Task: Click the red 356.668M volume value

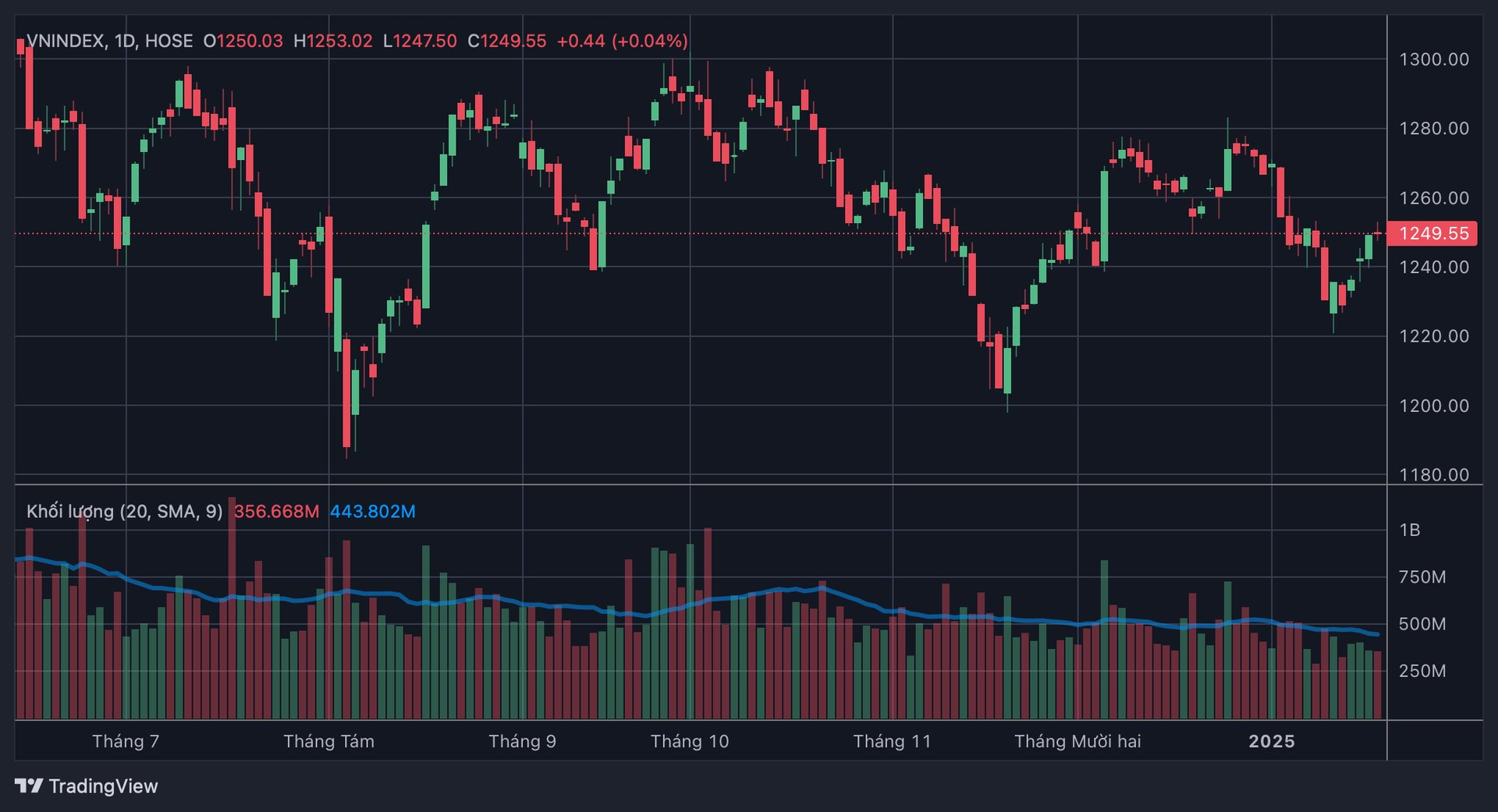Action: 276,512
